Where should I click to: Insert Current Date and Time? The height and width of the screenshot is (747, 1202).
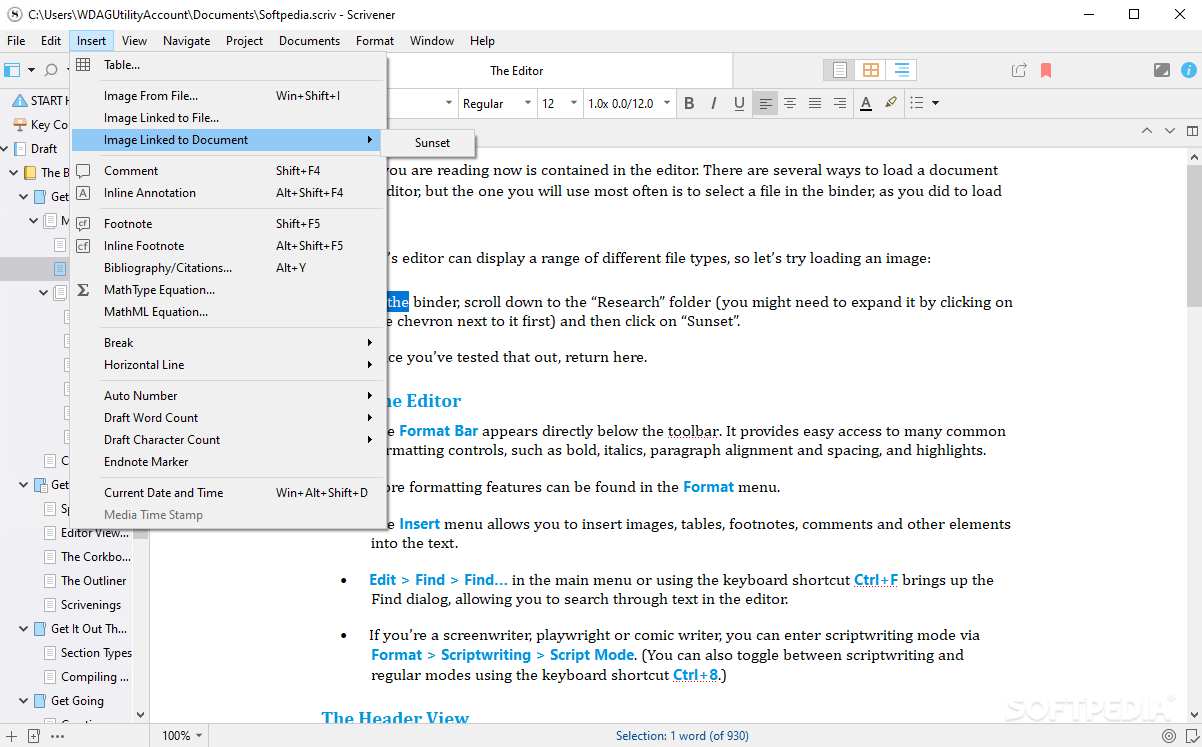(229, 493)
